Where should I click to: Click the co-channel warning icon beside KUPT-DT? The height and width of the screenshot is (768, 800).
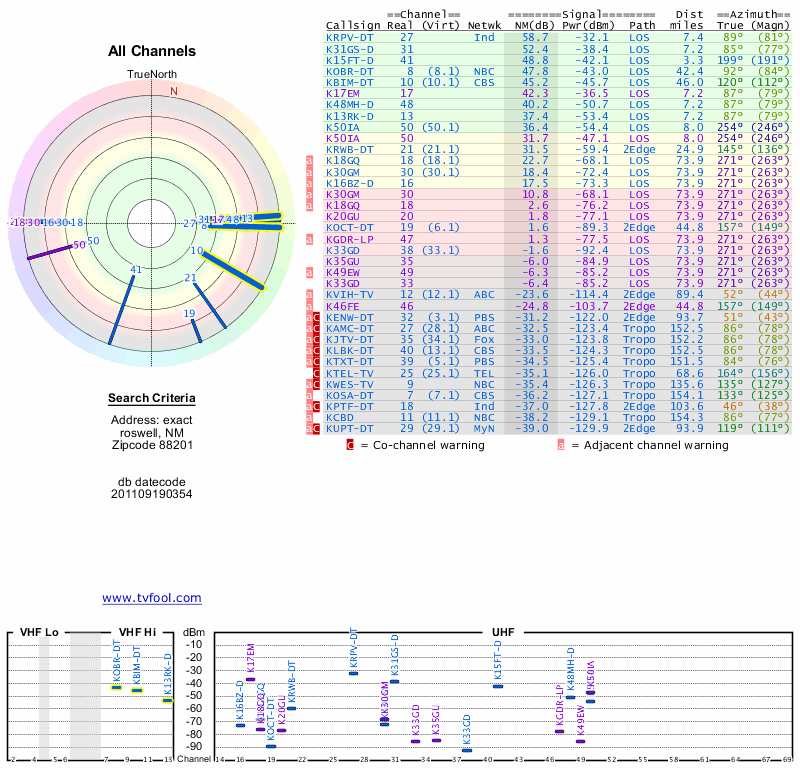pyautogui.click(x=317, y=428)
